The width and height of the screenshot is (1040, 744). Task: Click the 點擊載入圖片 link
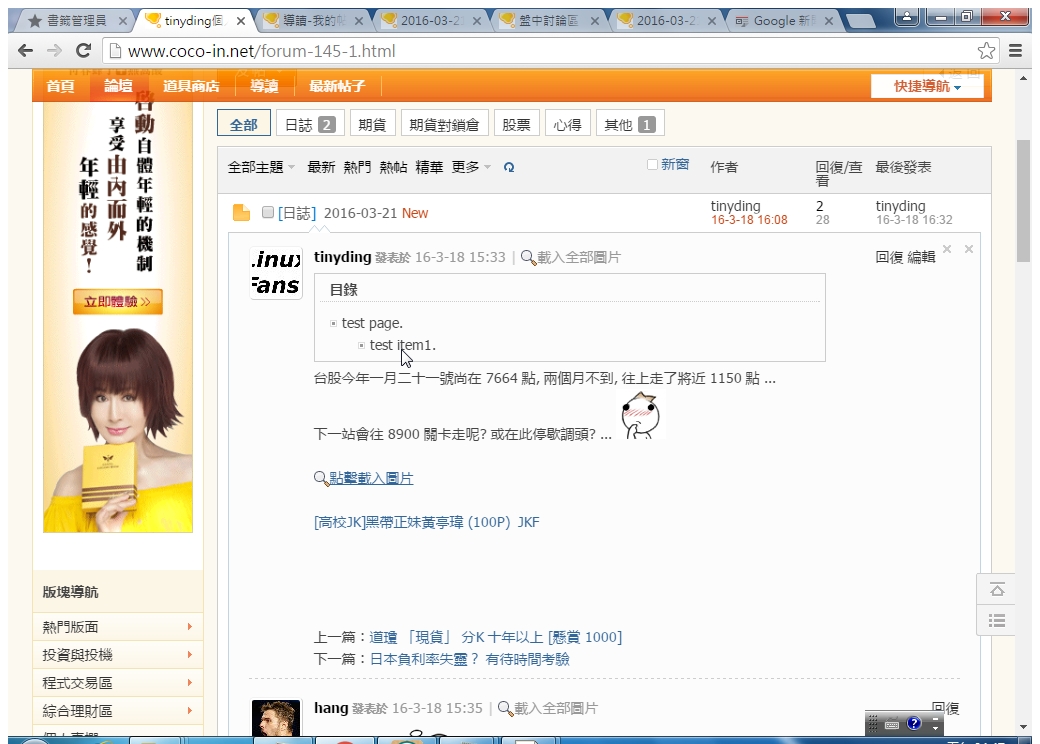click(x=371, y=478)
